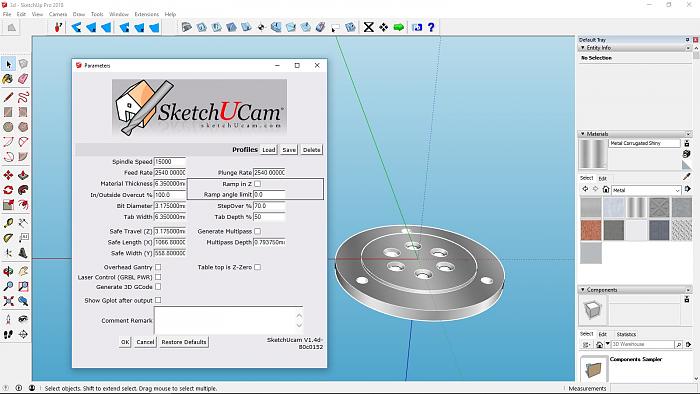Pick the Orbit camera tool
The height and width of the screenshot is (394, 700).
[8, 271]
